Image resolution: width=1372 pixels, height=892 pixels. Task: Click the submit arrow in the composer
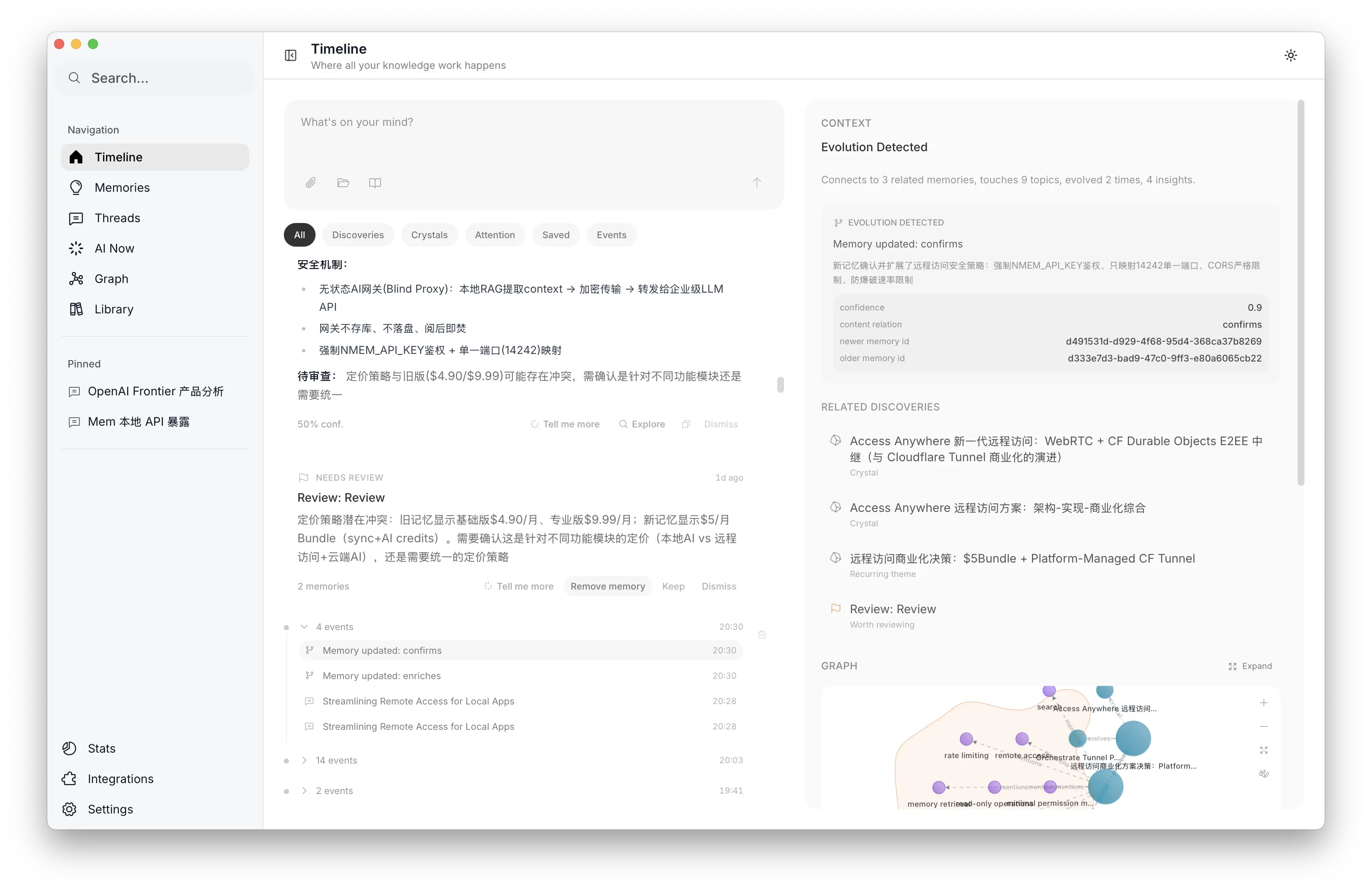tap(756, 182)
